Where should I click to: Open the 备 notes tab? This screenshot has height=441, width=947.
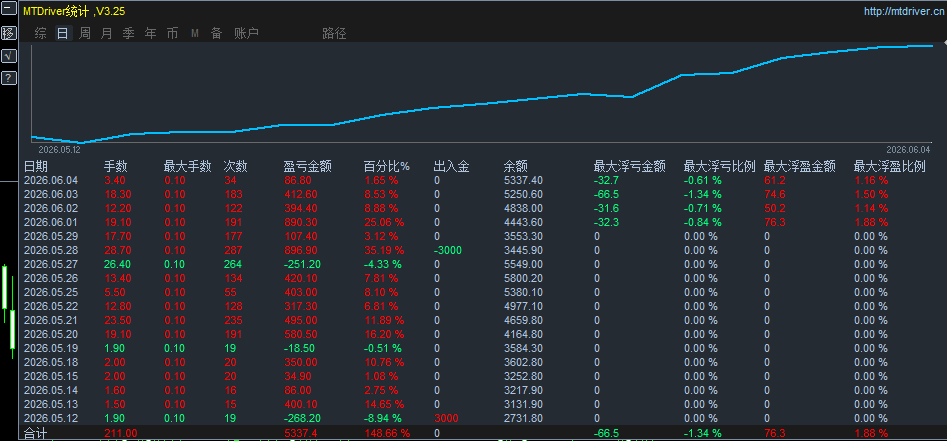216,33
